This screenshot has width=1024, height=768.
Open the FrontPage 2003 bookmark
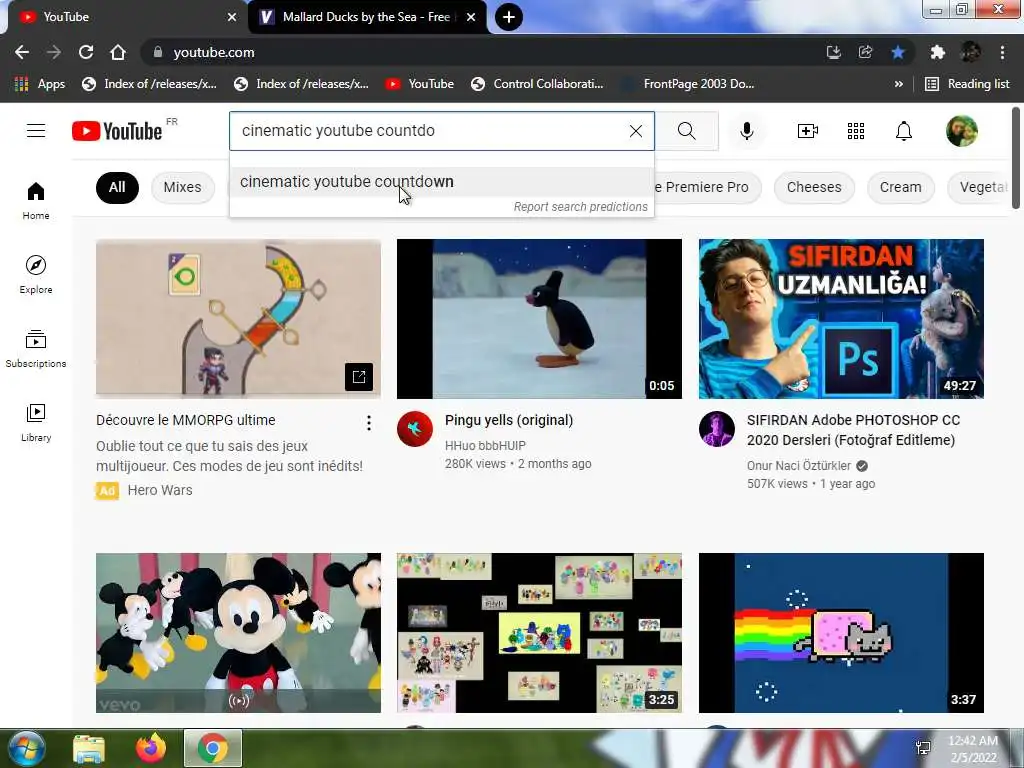[689, 84]
